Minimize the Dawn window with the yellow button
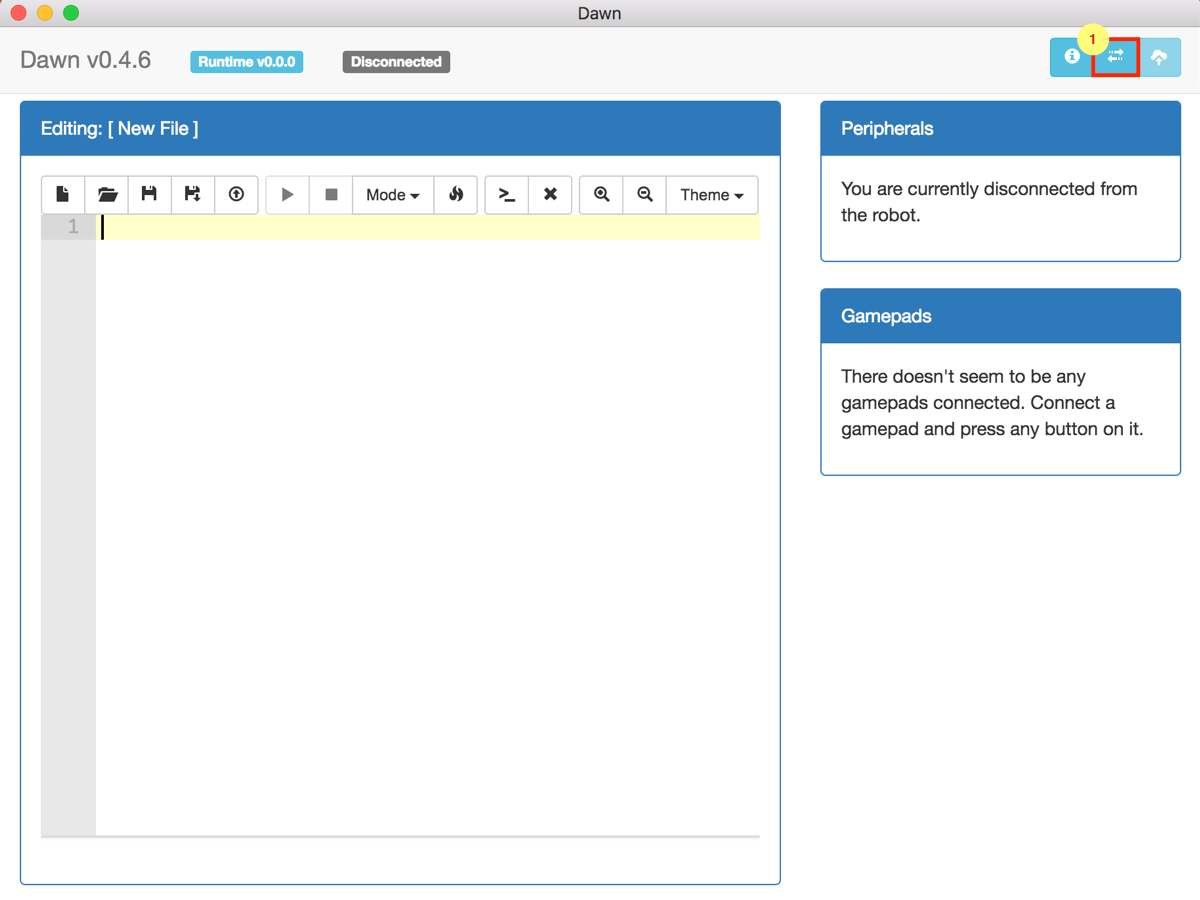This screenshot has height=900, width=1200. click(44, 13)
